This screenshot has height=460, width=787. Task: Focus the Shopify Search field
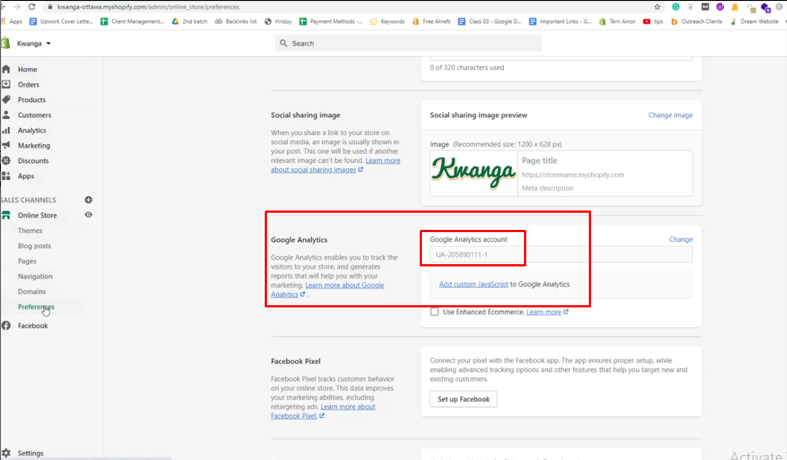(409, 44)
